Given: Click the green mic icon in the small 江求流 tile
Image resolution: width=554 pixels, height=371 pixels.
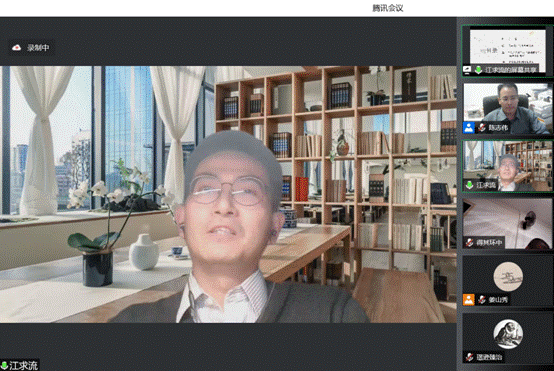Looking at the screenshot, I should pos(470,185).
